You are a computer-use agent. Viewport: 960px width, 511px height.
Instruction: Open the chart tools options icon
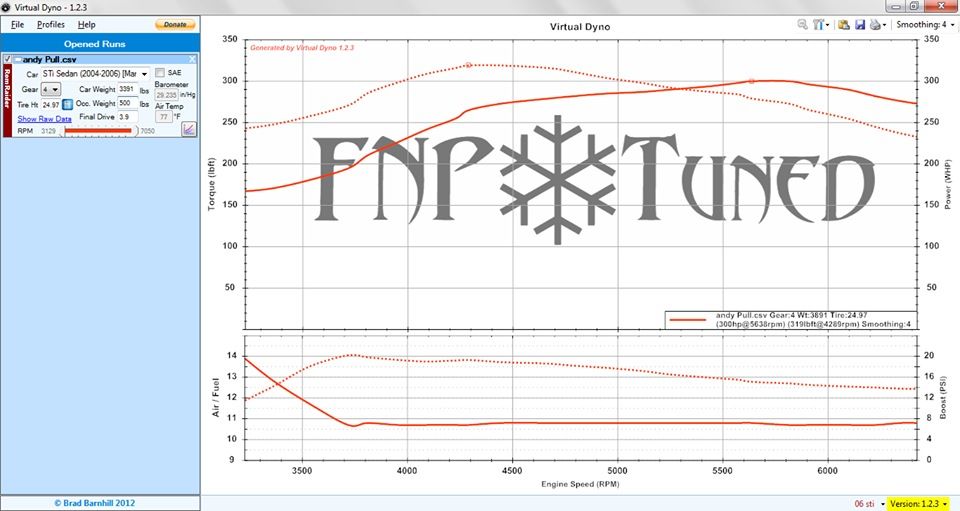pos(819,24)
